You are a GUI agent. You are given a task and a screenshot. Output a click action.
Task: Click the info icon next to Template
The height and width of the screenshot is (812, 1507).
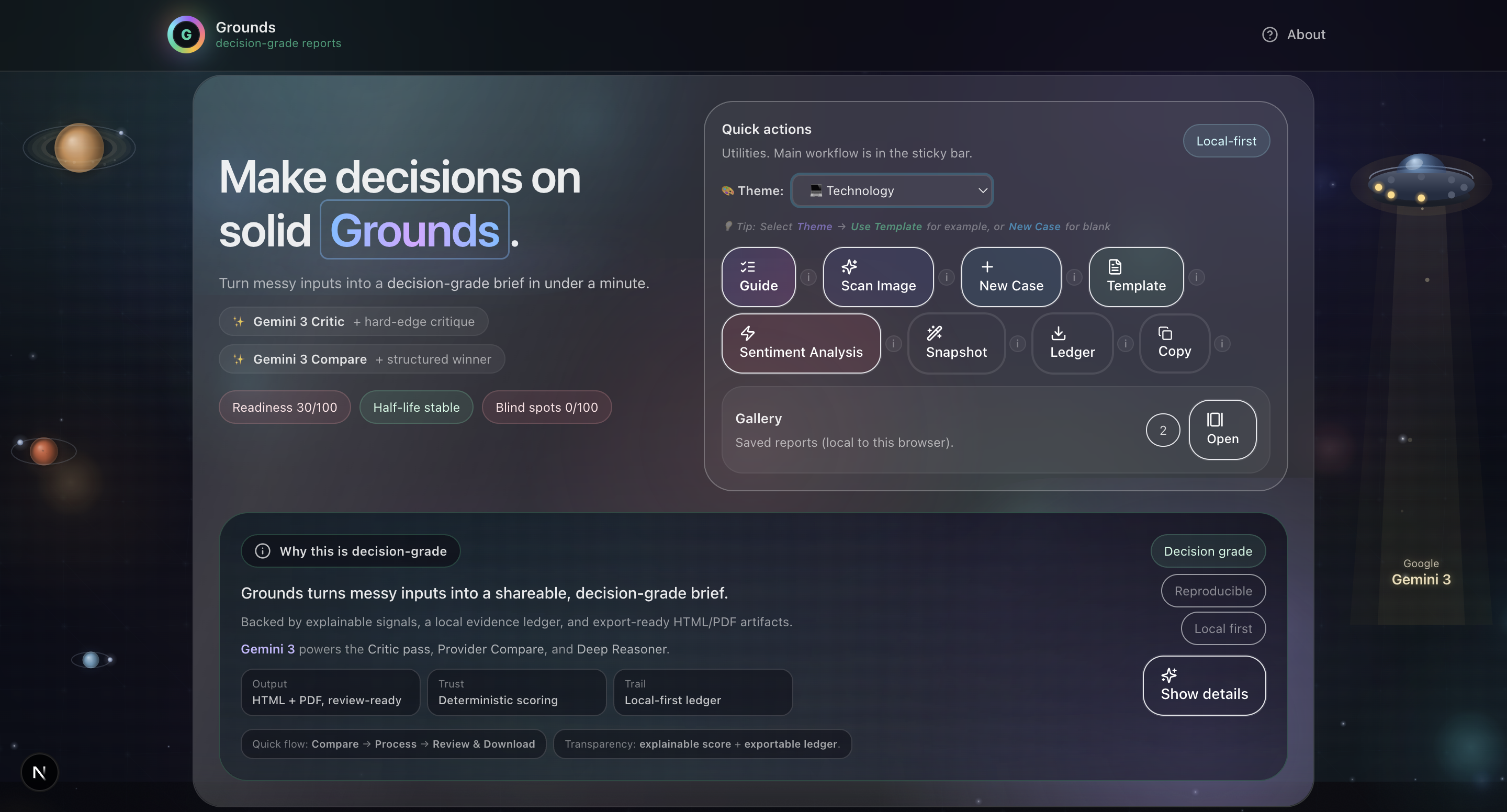pyautogui.click(x=1196, y=277)
